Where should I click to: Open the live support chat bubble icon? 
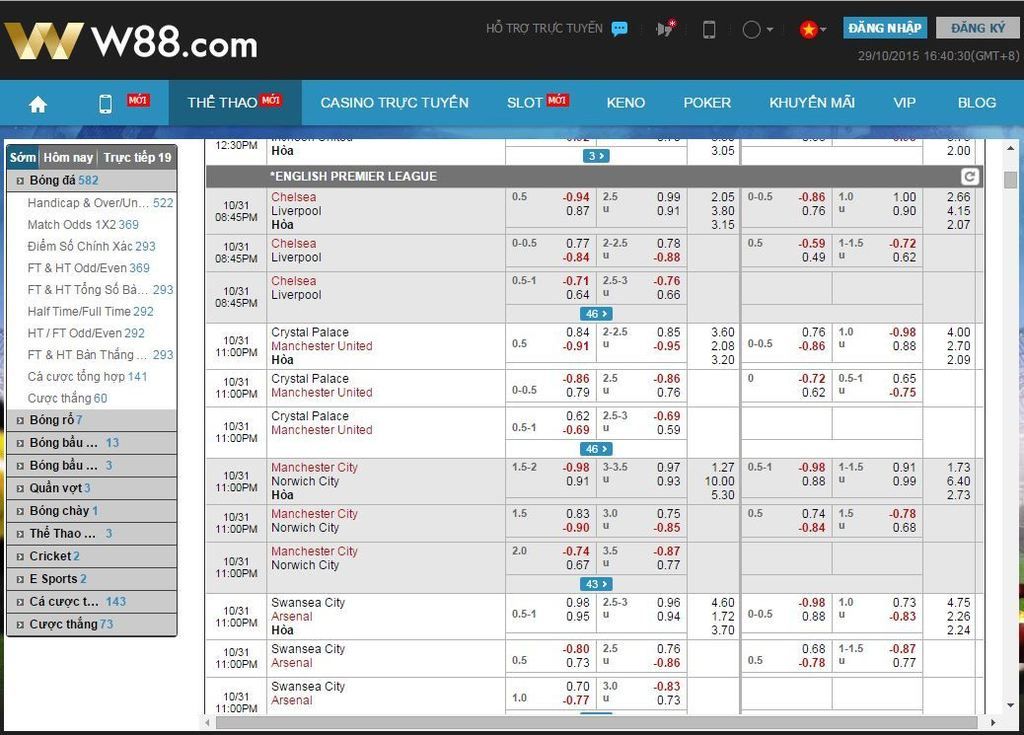click(620, 29)
